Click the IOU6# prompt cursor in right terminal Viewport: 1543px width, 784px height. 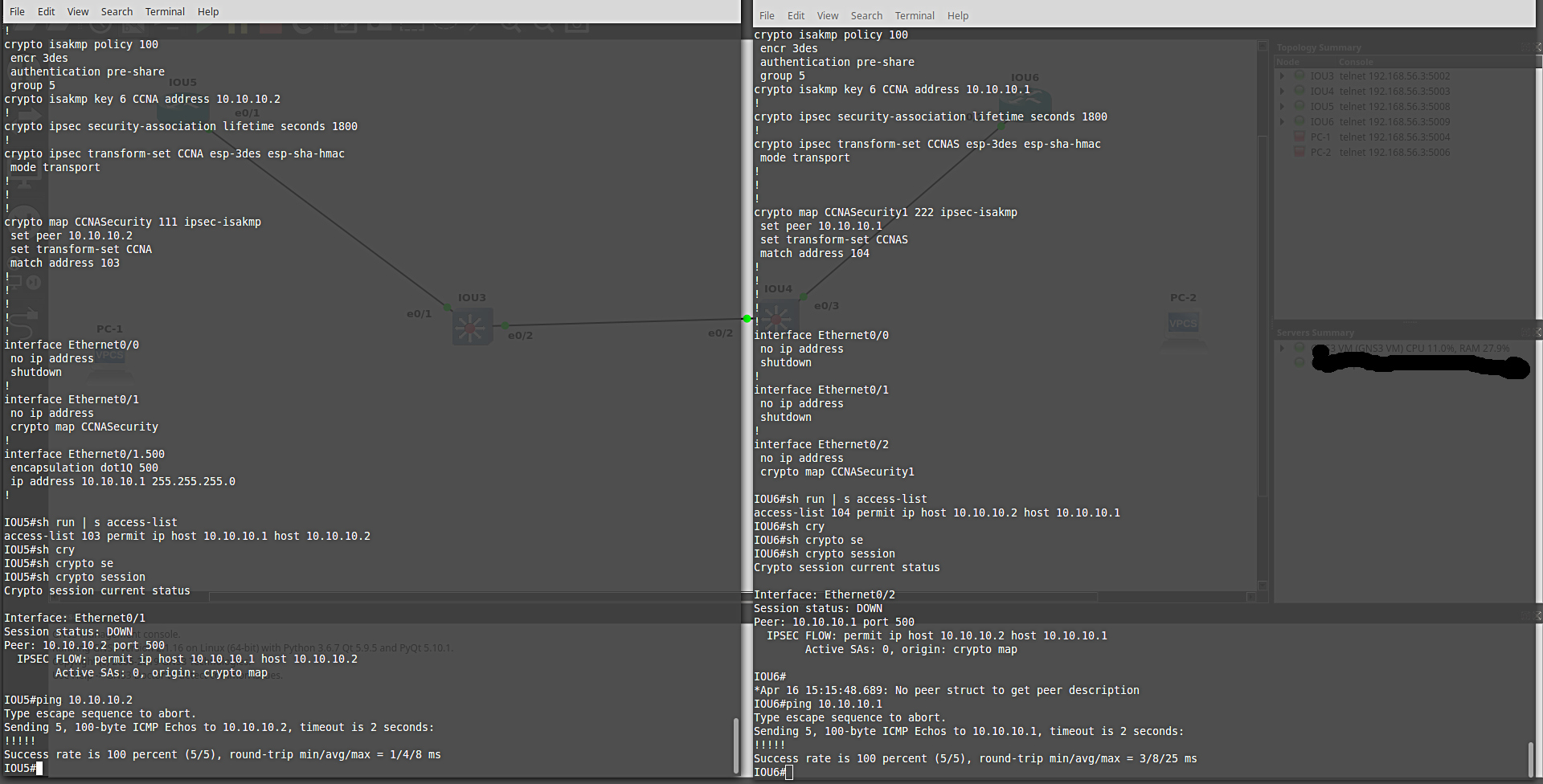[x=789, y=772]
